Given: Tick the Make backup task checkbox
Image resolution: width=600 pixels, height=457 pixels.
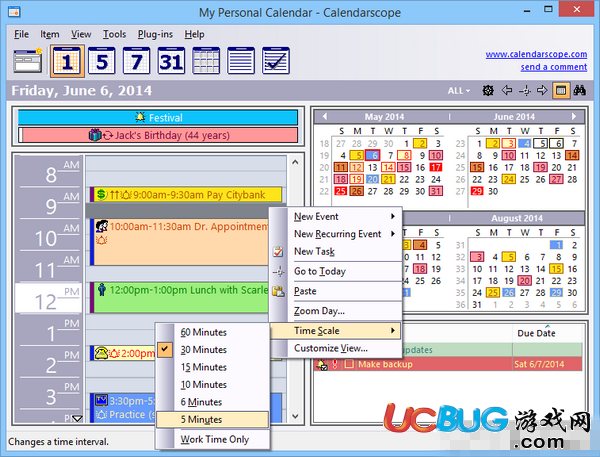Looking at the screenshot, I should point(349,364).
